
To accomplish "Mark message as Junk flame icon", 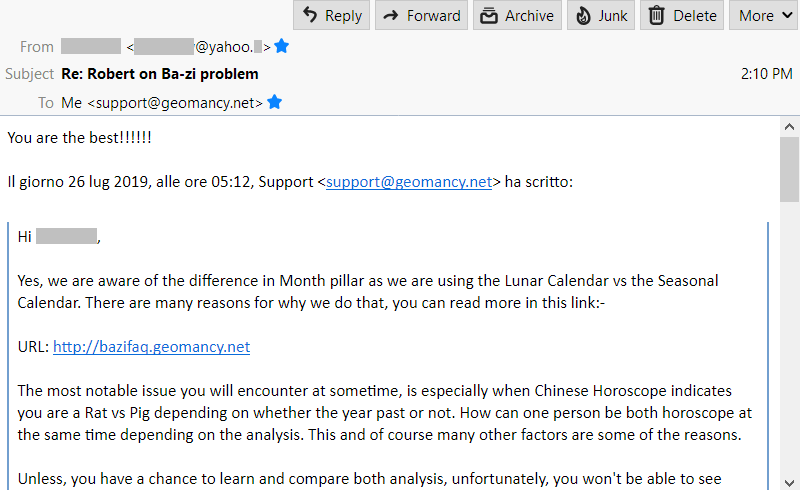I will (x=584, y=15).
